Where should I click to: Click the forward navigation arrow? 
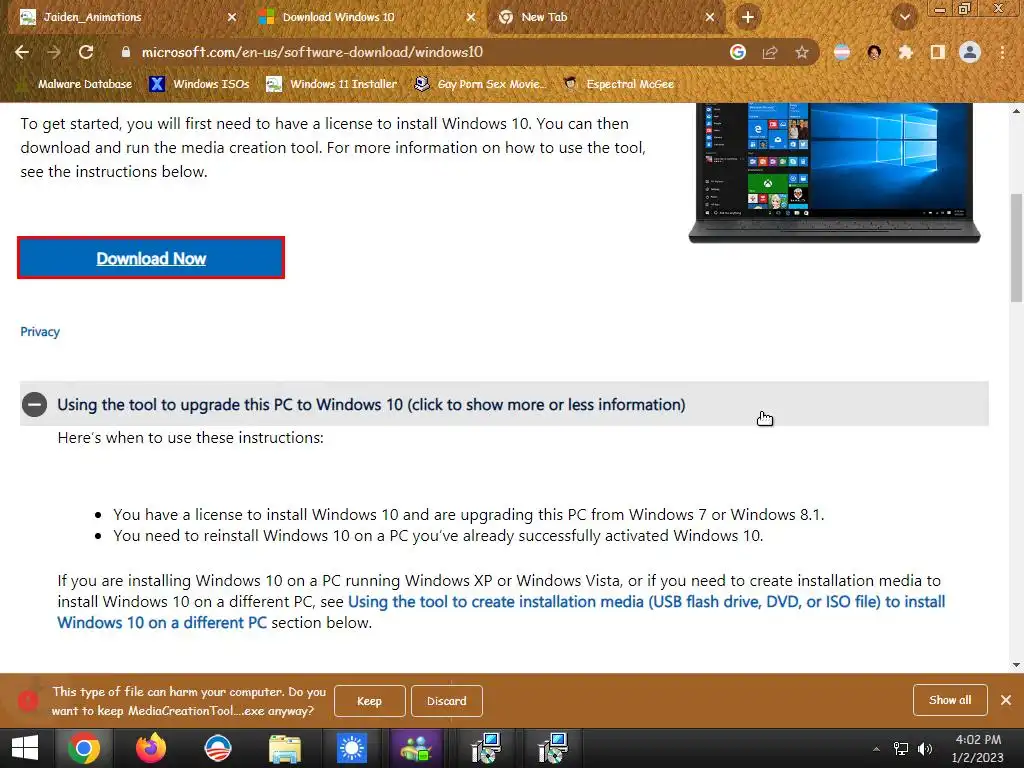pyautogui.click(x=54, y=52)
